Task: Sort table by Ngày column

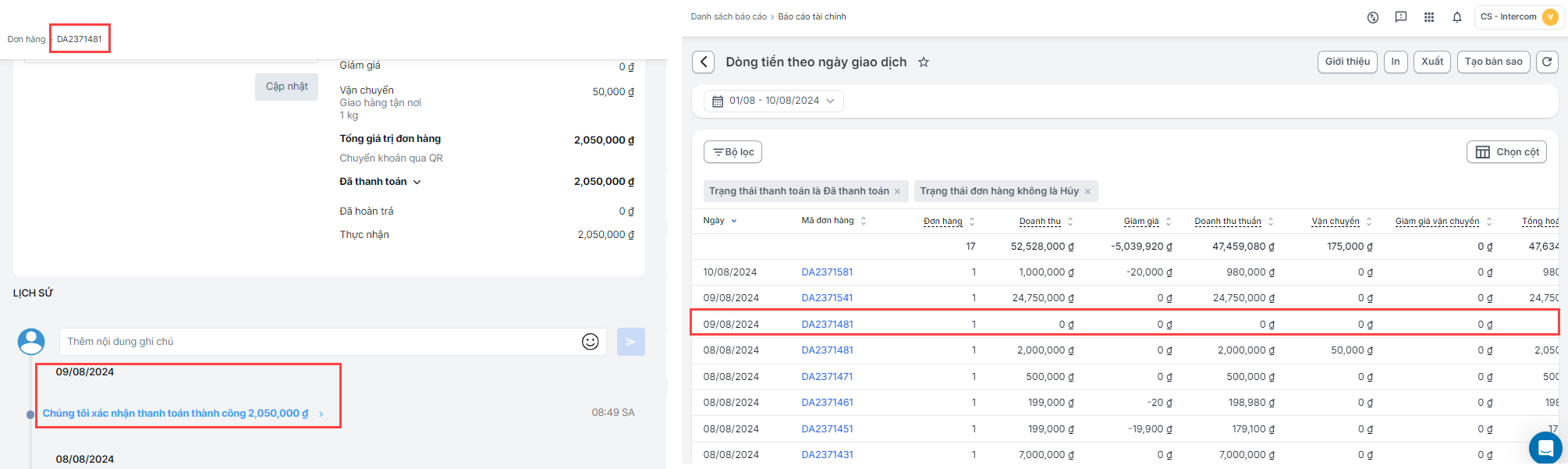Action: (x=733, y=221)
